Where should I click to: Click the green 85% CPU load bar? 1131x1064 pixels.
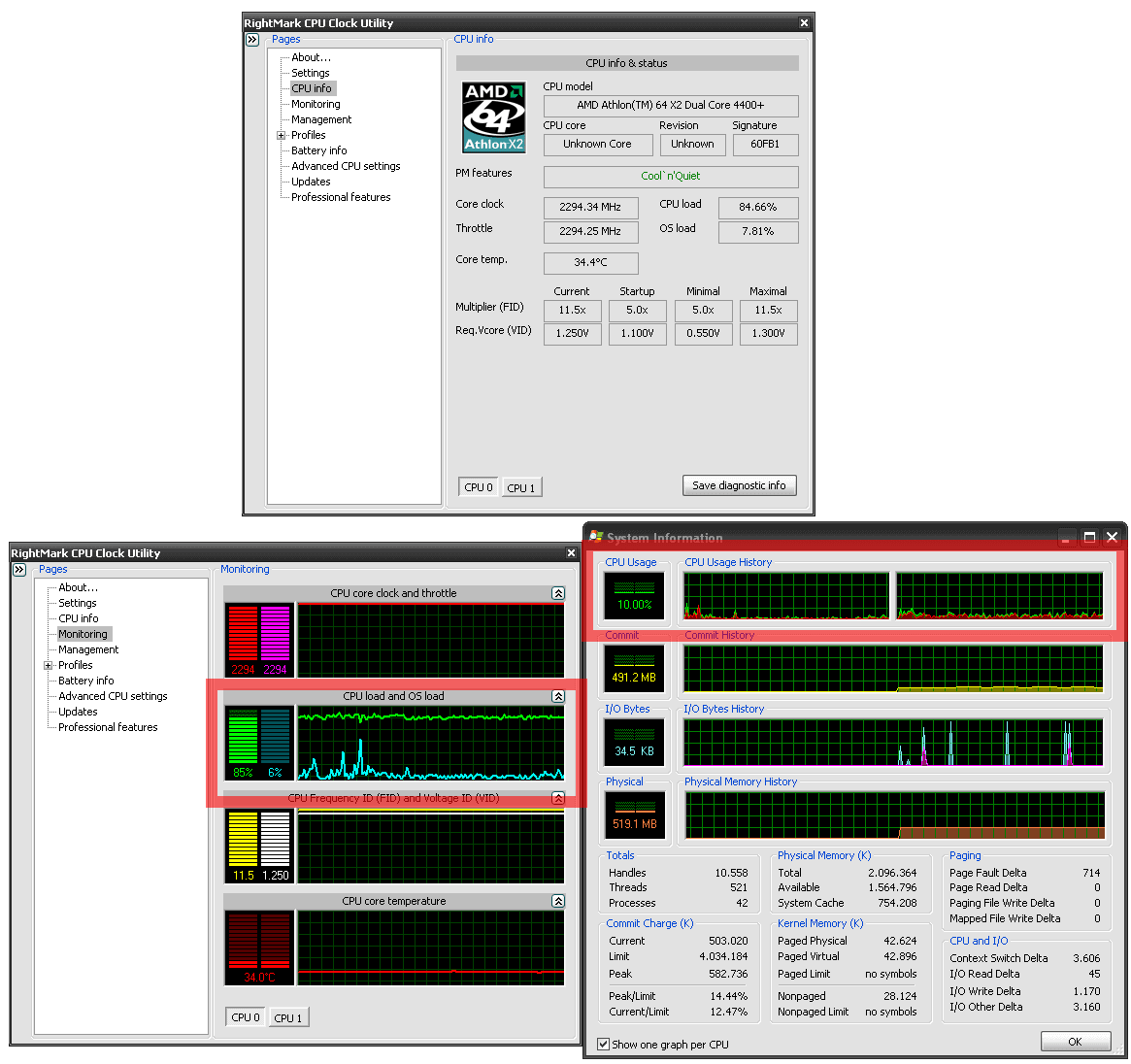pyautogui.click(x=243, y=736)
